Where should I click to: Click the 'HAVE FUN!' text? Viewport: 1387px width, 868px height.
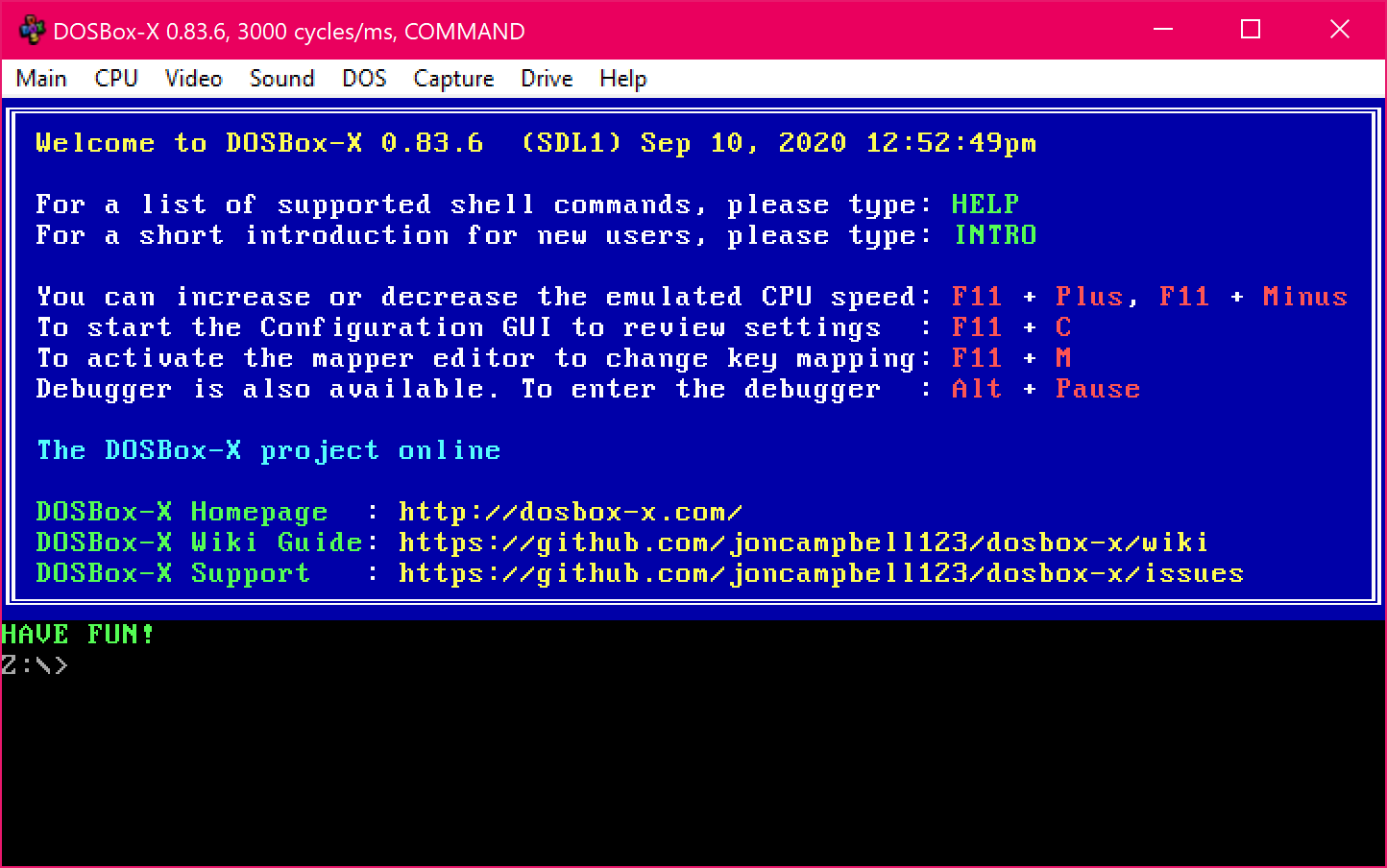[x=78, y=635]
